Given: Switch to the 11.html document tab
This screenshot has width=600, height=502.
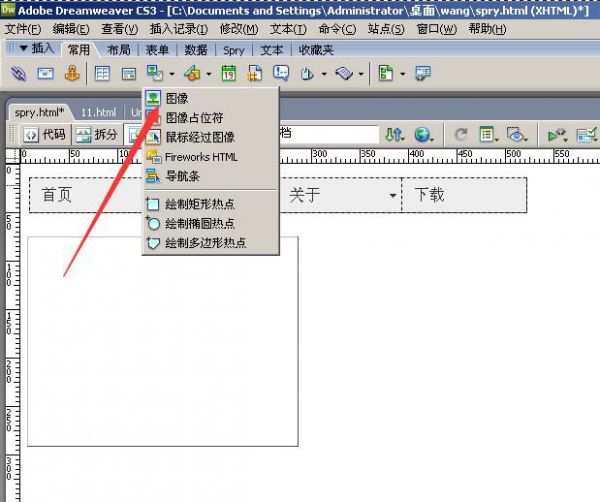Looking at the screenshot, I should [99, 113].
